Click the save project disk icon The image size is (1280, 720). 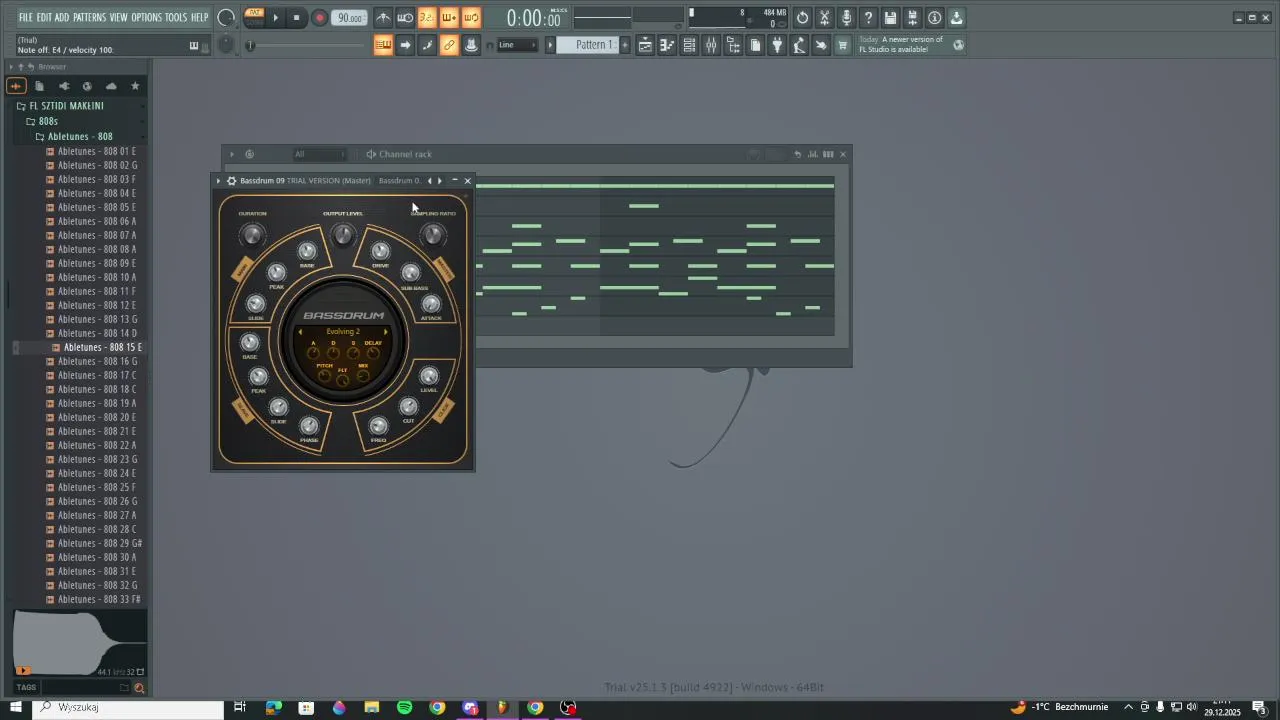point(890,17)
